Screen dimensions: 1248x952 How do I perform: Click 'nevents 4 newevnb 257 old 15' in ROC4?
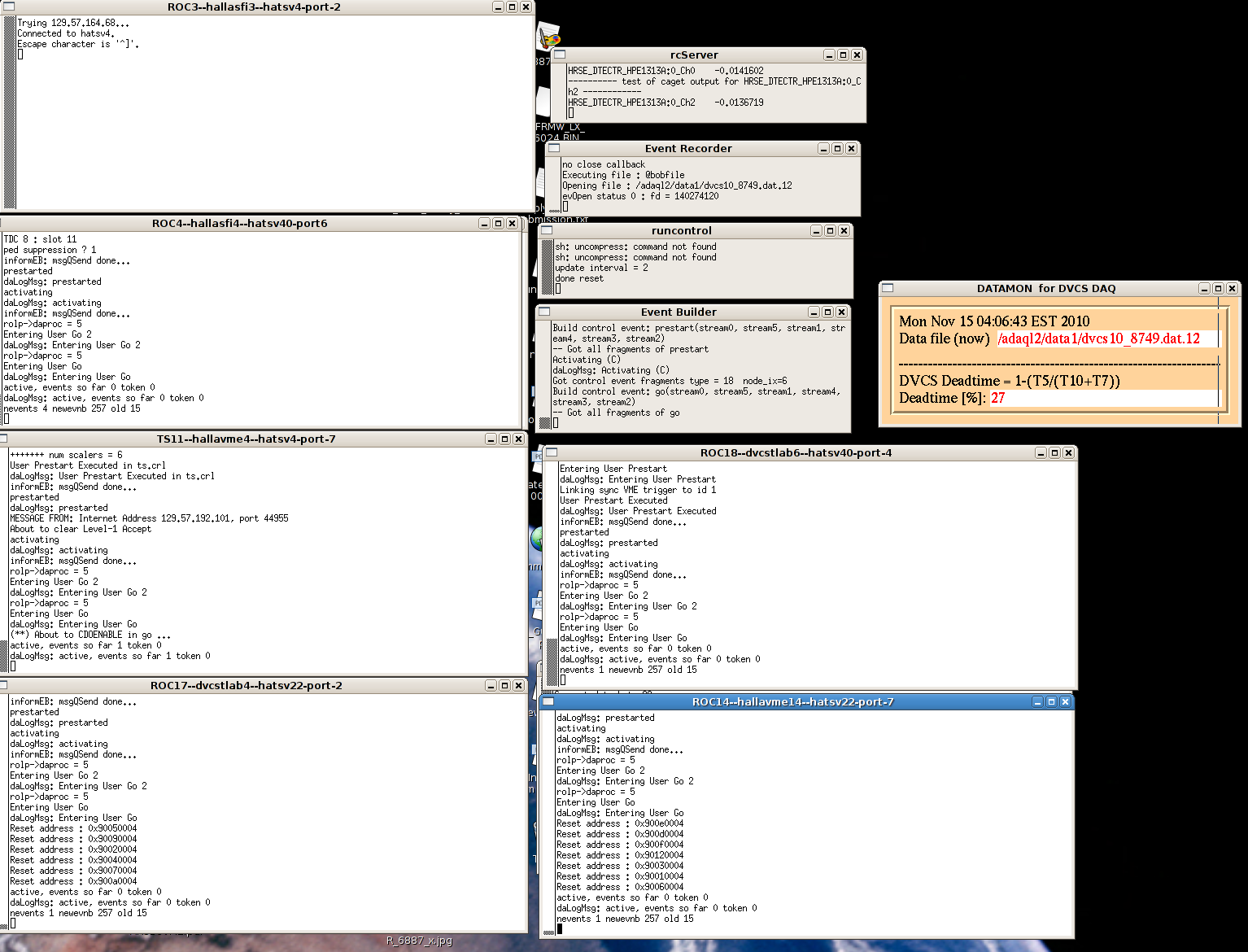pos(72,408)
